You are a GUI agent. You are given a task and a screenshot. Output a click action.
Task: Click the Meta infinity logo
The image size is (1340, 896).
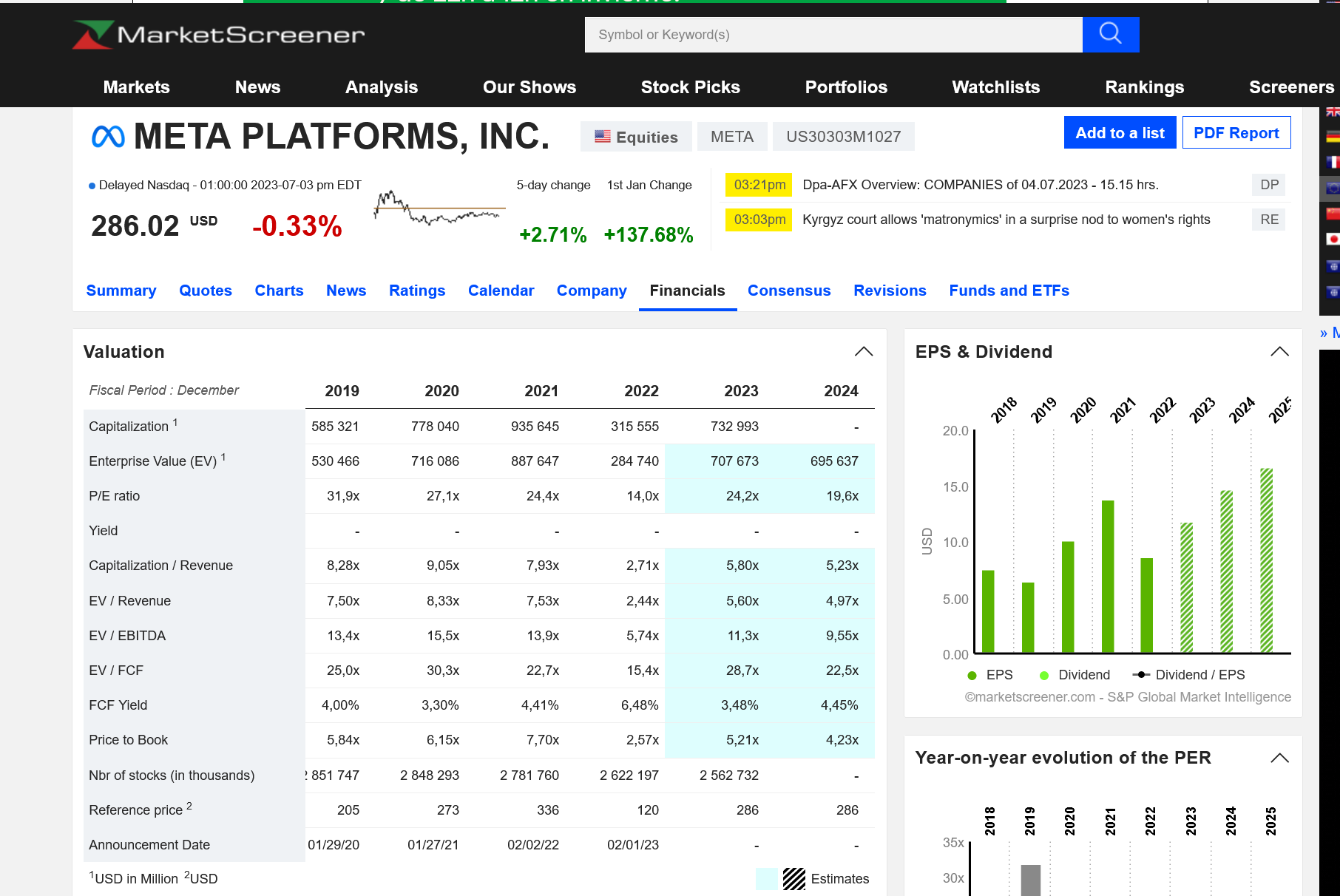[x=108, y=137]
